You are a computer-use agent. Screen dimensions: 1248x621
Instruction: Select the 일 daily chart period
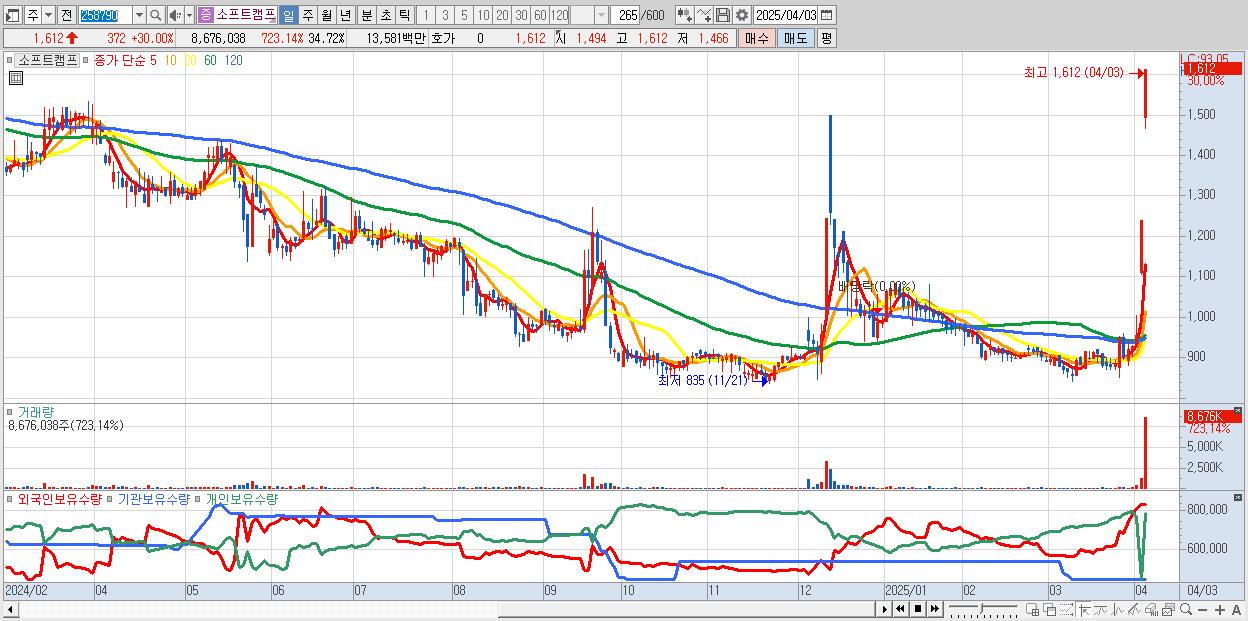pyautogui.click(x=288, y=15)
